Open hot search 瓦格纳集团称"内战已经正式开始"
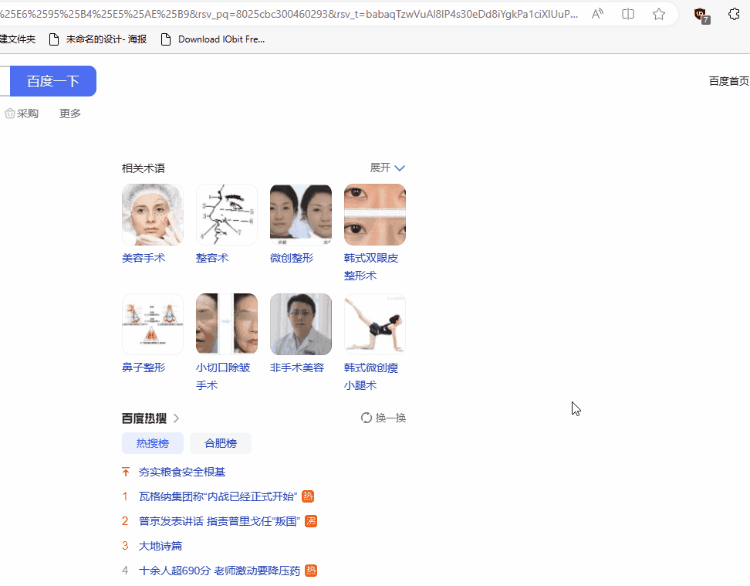 click(218, 497)
